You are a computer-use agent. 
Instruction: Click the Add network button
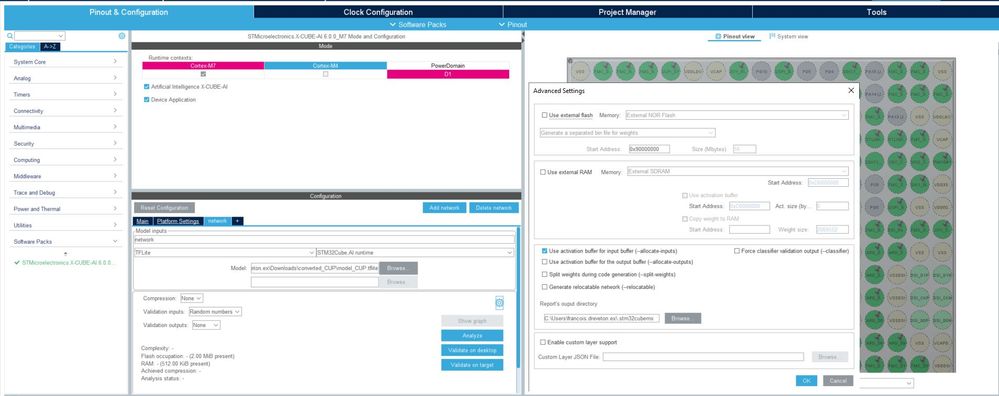444,208
